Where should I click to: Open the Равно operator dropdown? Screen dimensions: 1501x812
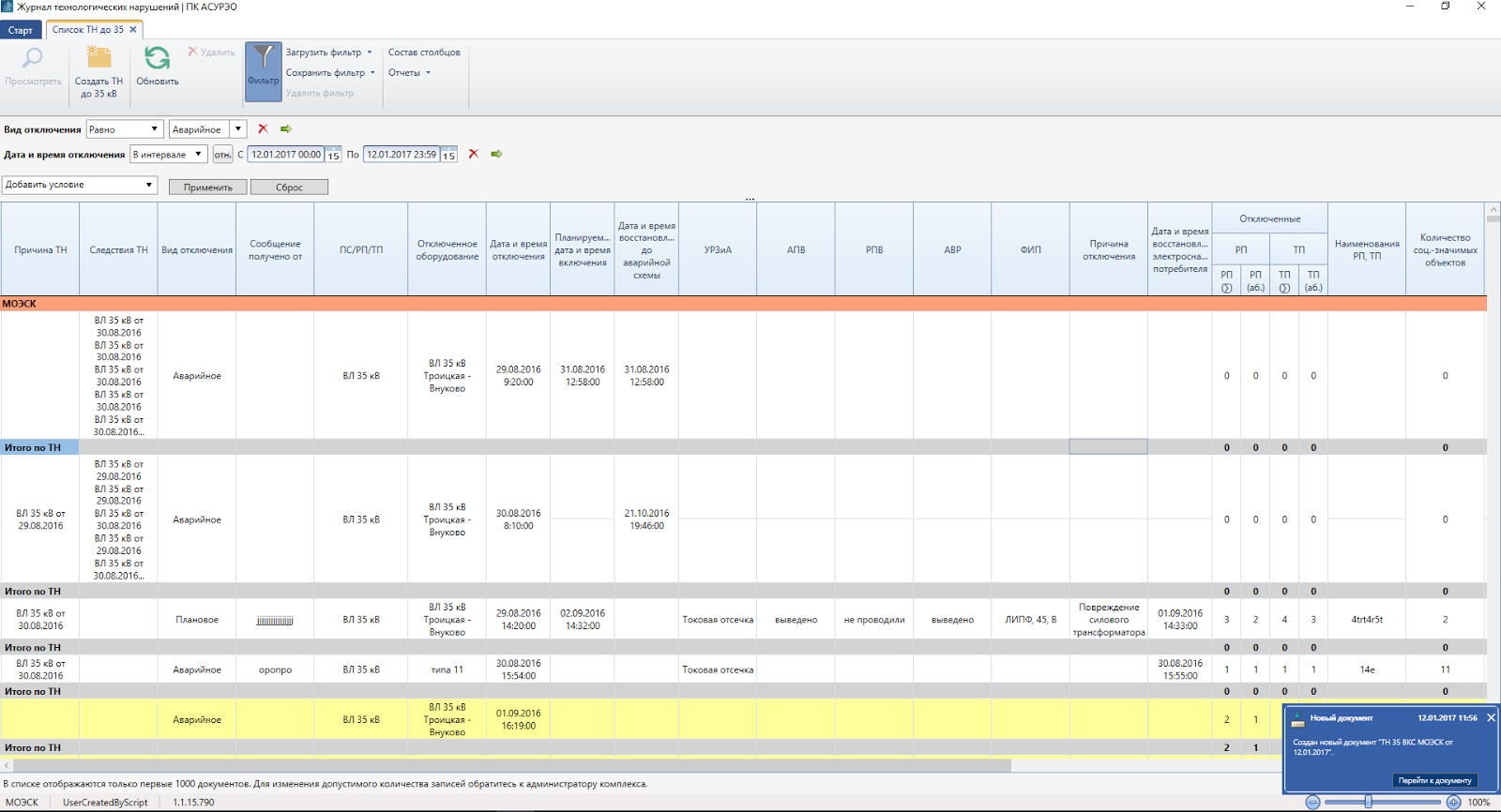pos(125,129)
